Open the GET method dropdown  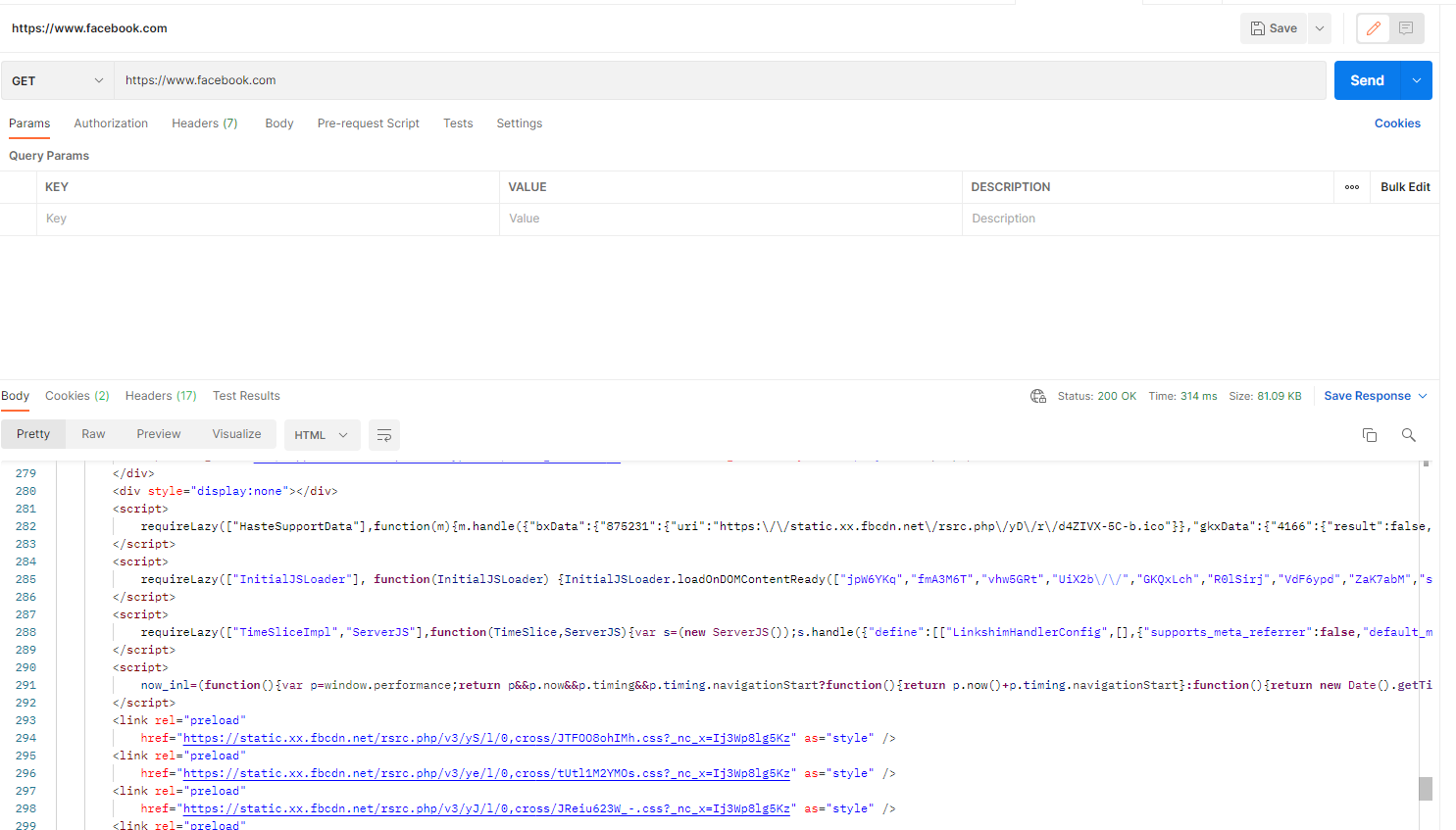point(58,80)
